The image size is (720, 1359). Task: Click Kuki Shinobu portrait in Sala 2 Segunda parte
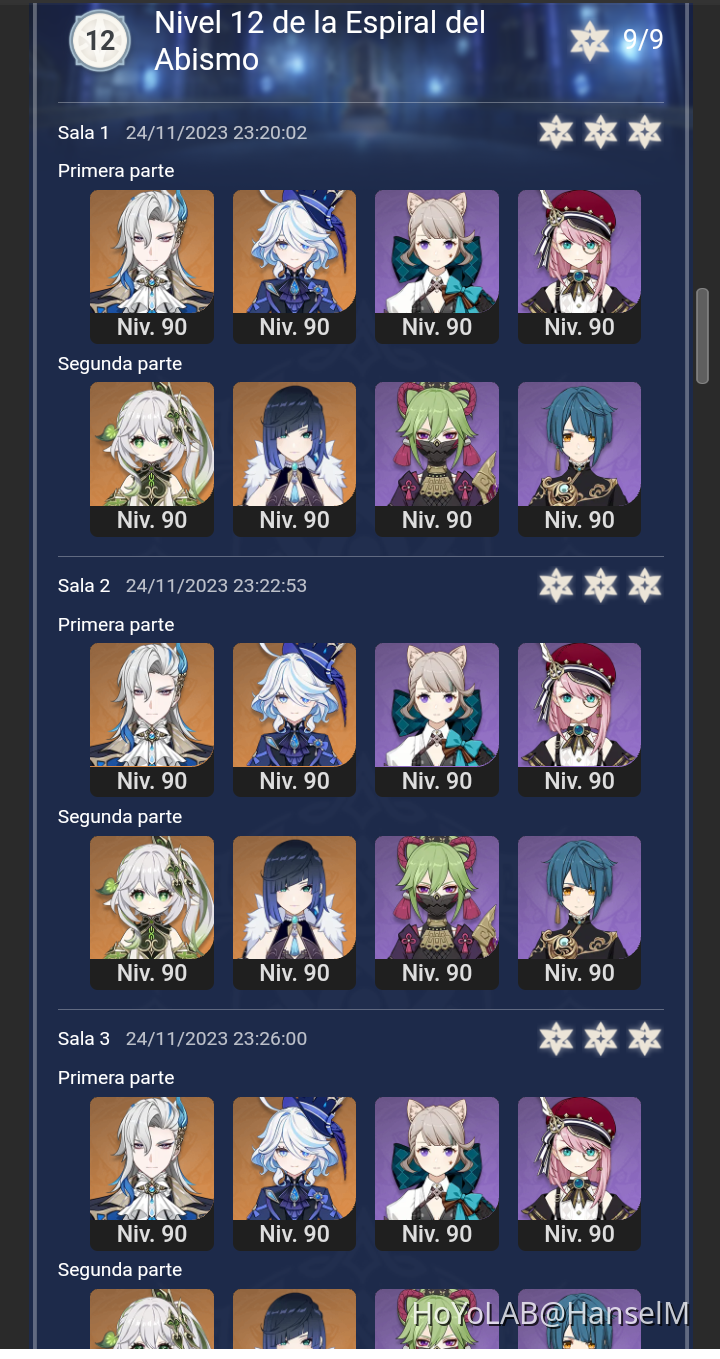(437, 913)
